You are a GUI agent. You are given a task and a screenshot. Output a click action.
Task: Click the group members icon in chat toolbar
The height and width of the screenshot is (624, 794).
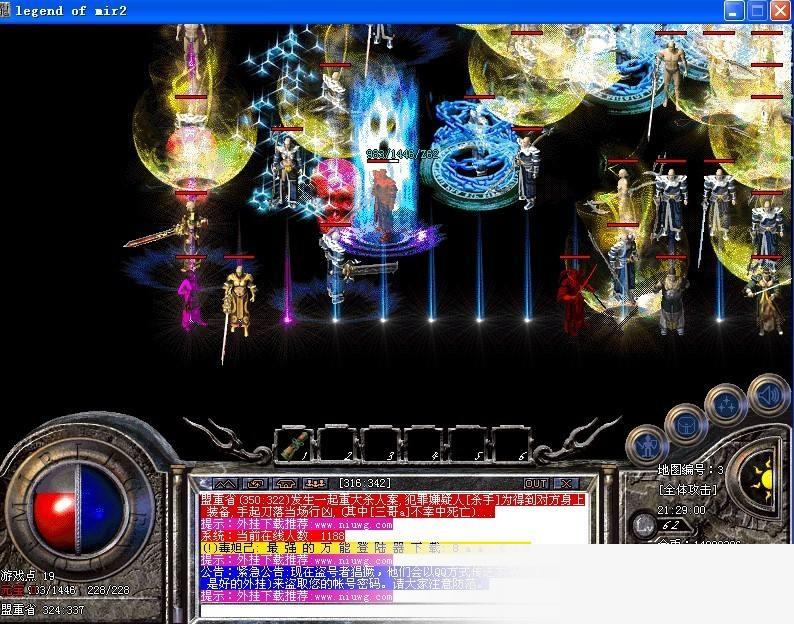(316, 483)
